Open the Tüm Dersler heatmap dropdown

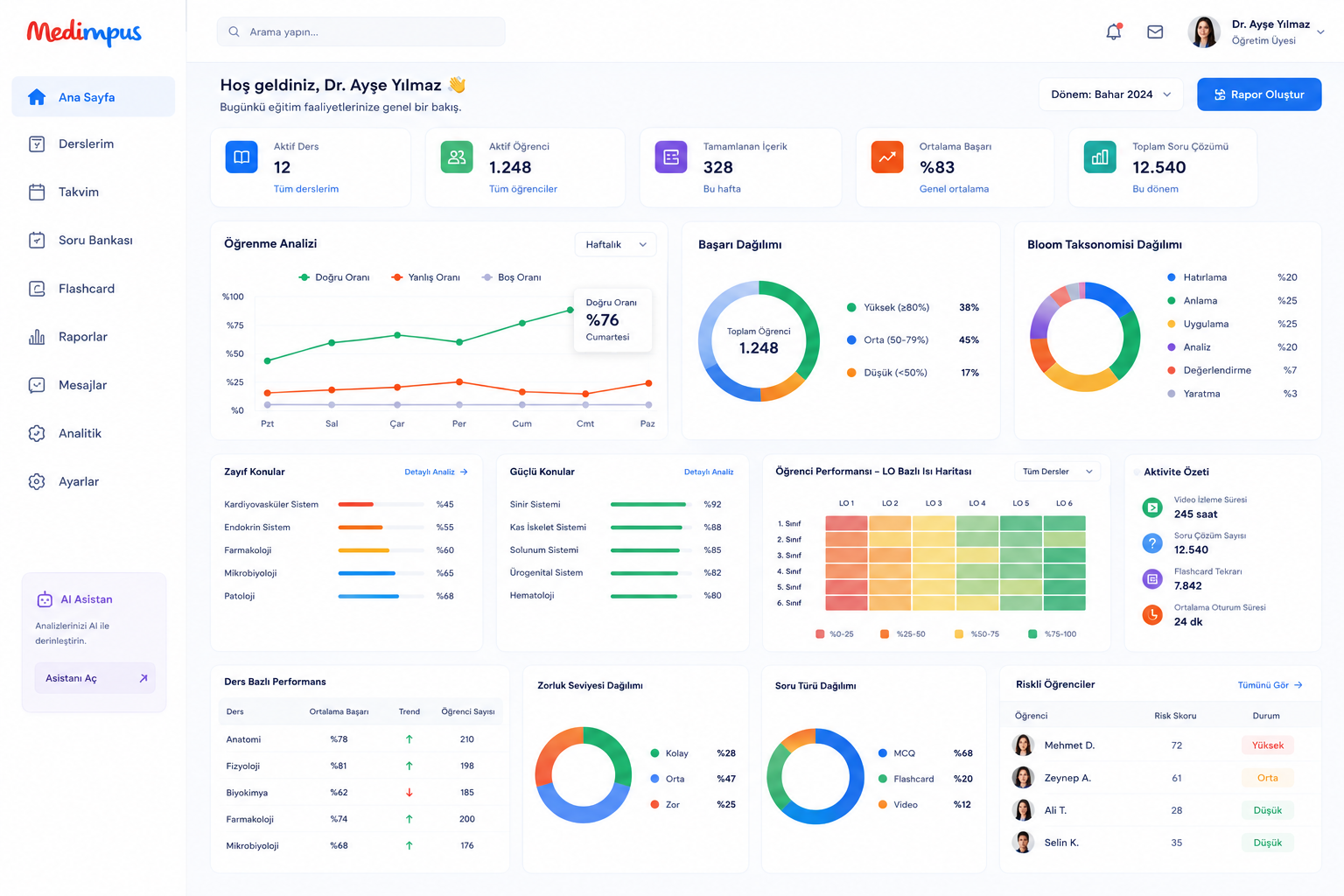click(x=1058, y=472)
